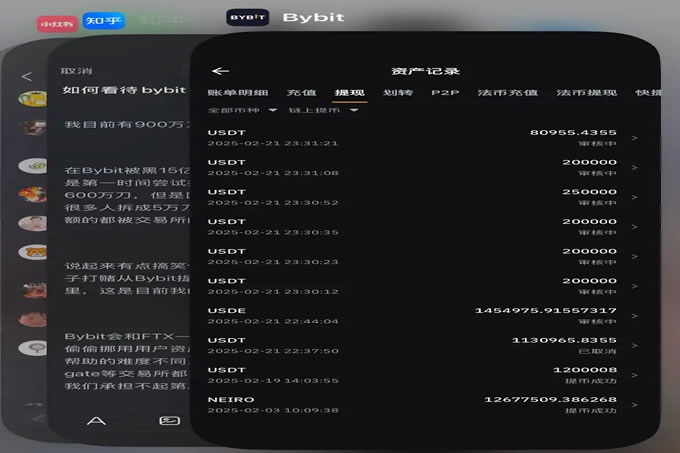The height and width of the screenshot is (453, 680).
Task: Open the Bybit app icon in switcher
Action: tap(248, 17)
